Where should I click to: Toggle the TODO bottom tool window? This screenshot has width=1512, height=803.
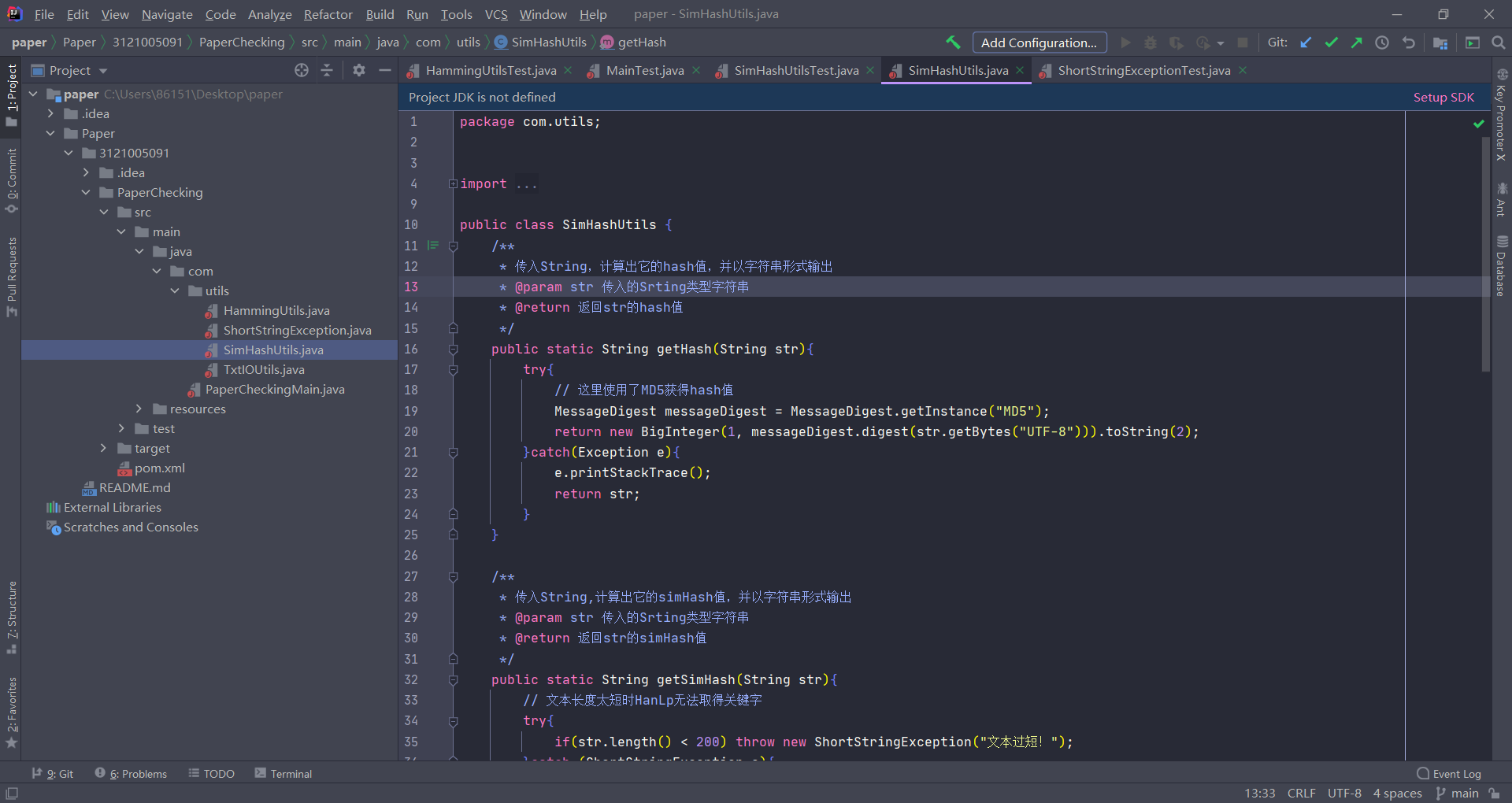(211, 774)
